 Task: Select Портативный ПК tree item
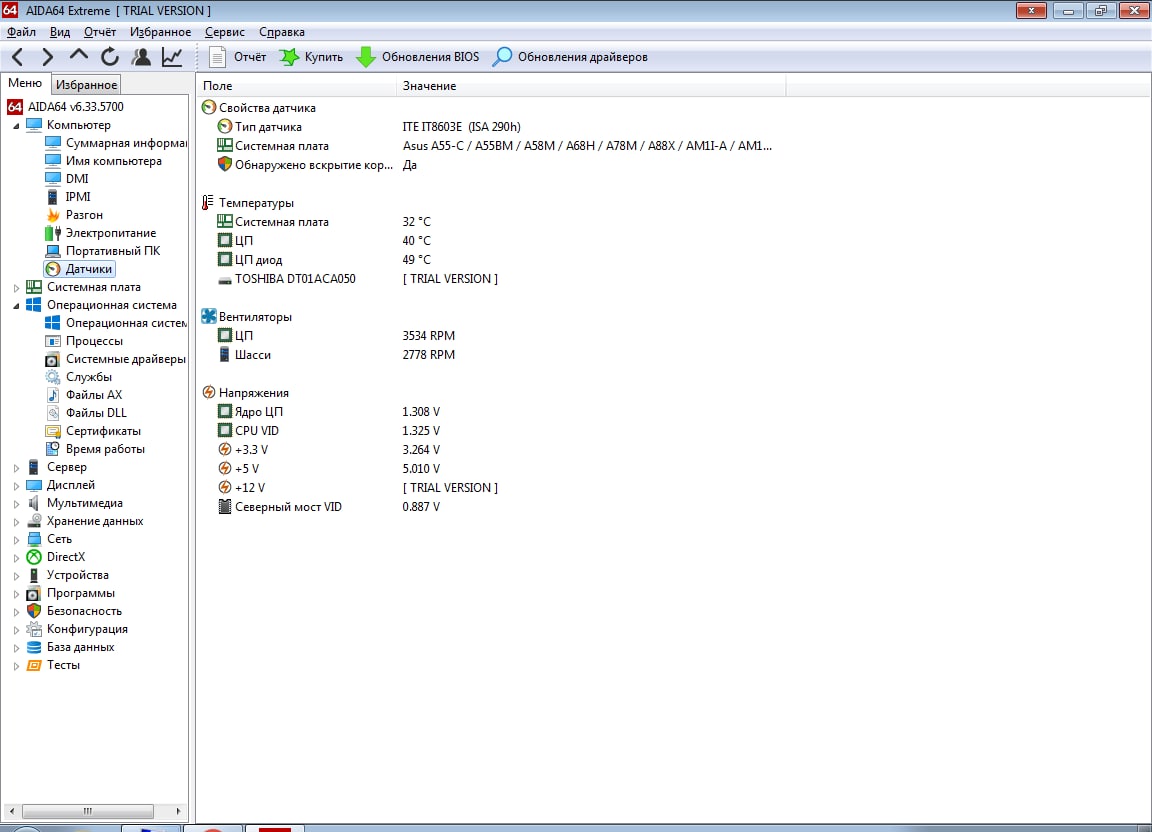pos(103,251)
